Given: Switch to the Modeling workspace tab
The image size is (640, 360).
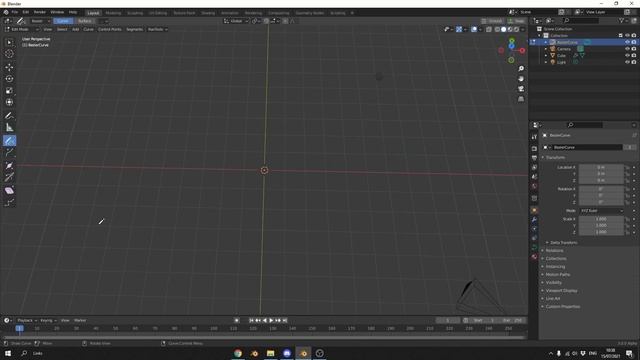Looking at the screenshot, I should [x=113, y=13].
